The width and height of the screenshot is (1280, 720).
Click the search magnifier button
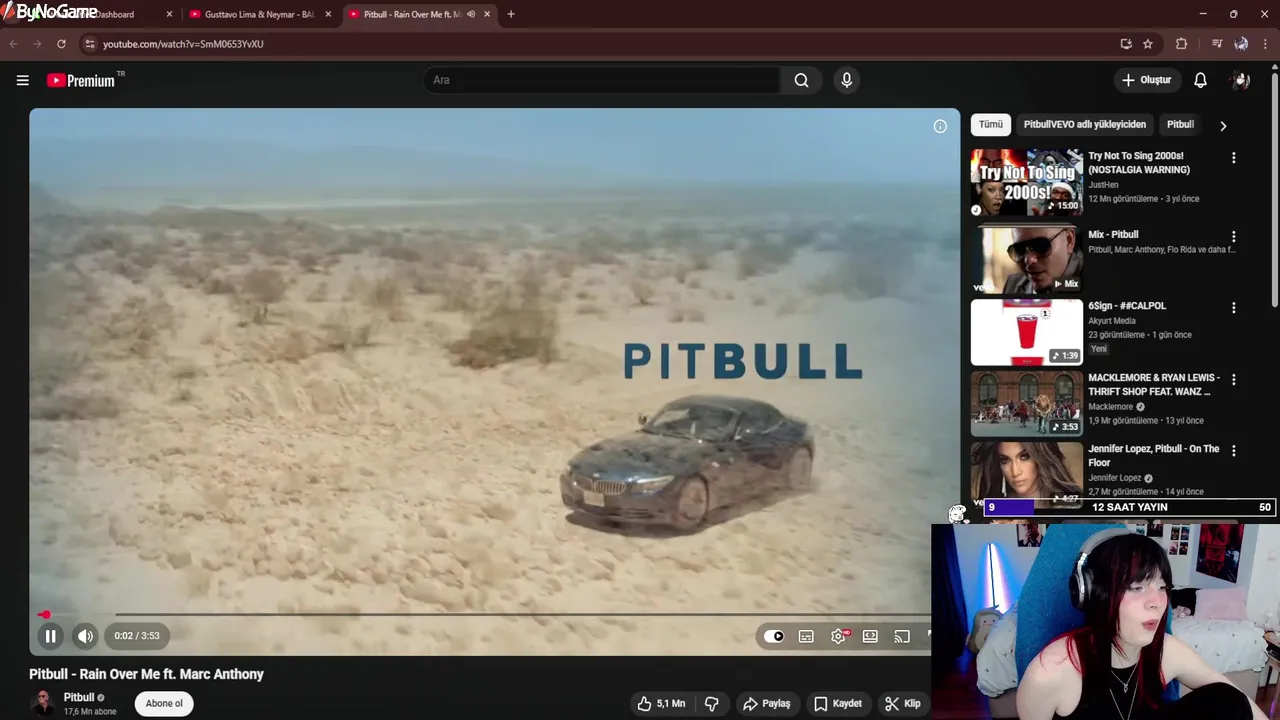pyautogui.click(x=801, y=80)
